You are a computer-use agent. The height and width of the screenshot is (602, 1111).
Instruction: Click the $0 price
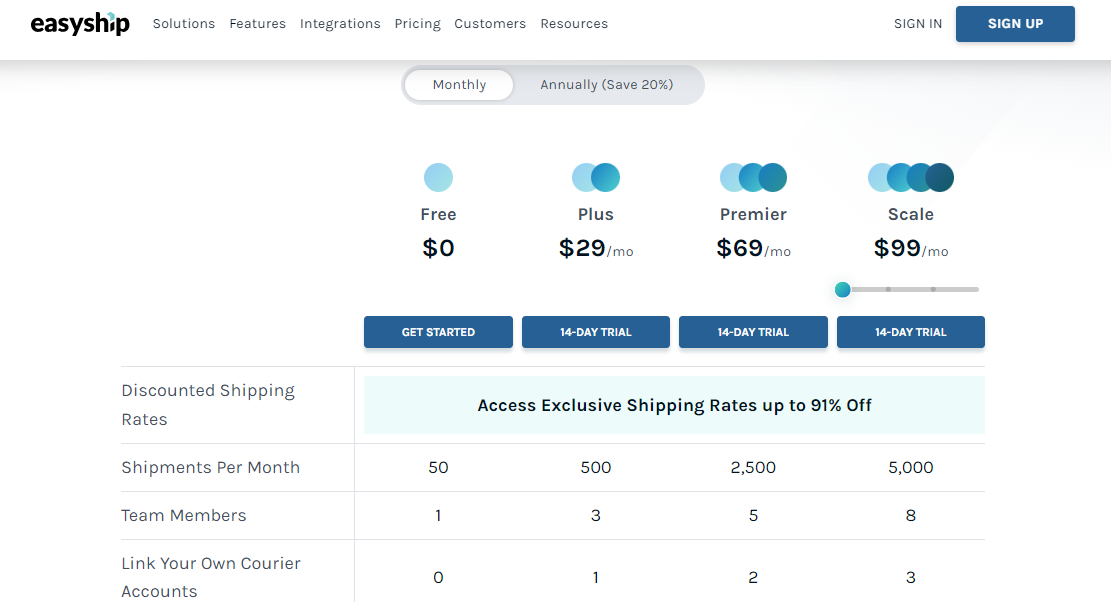click(x=439, y=248)
